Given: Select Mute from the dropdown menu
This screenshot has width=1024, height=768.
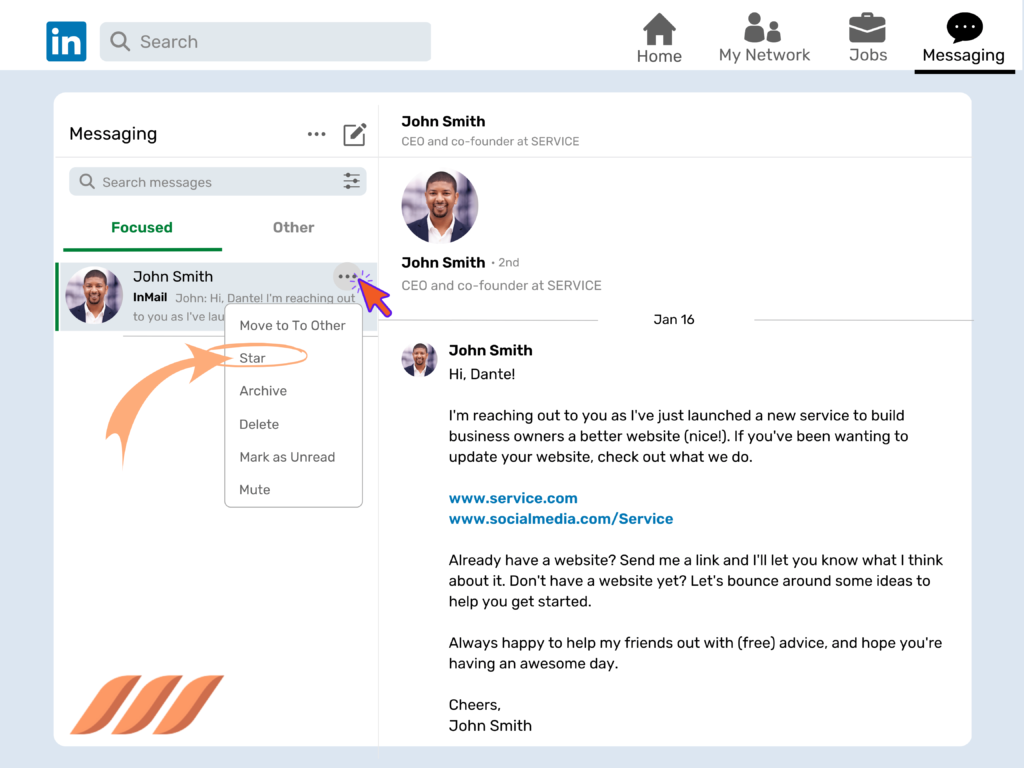Looking at the screenshot, I should (x=254, y=490).
